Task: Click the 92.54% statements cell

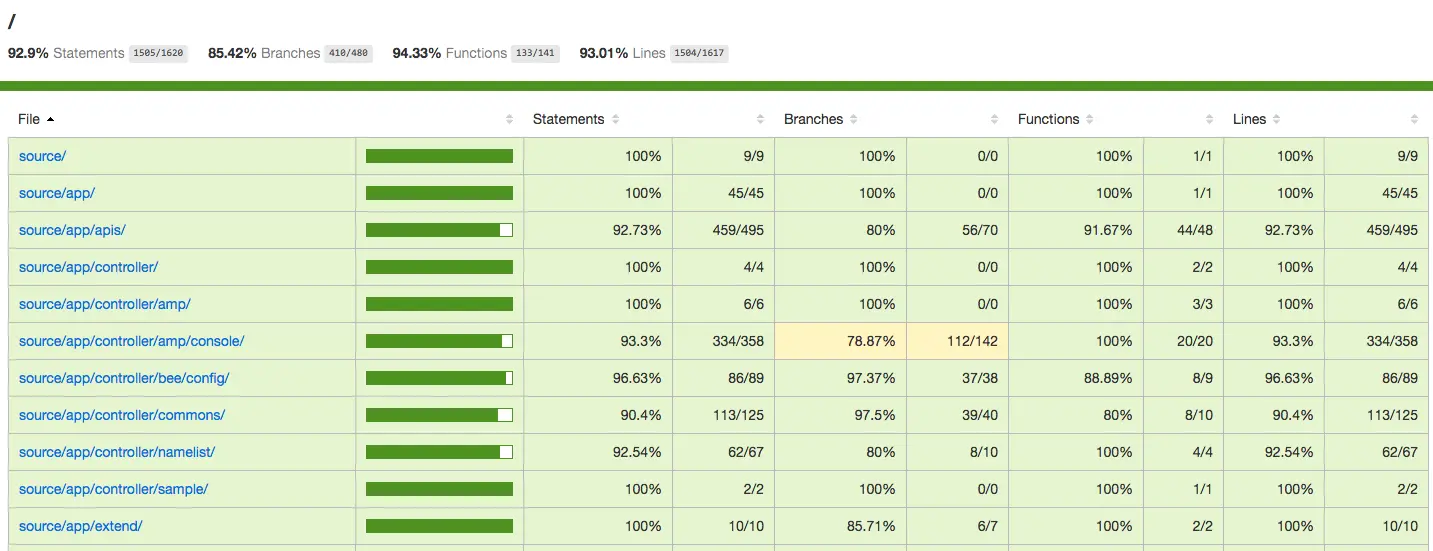Action: pyautogui.click(x=598, y=452)
